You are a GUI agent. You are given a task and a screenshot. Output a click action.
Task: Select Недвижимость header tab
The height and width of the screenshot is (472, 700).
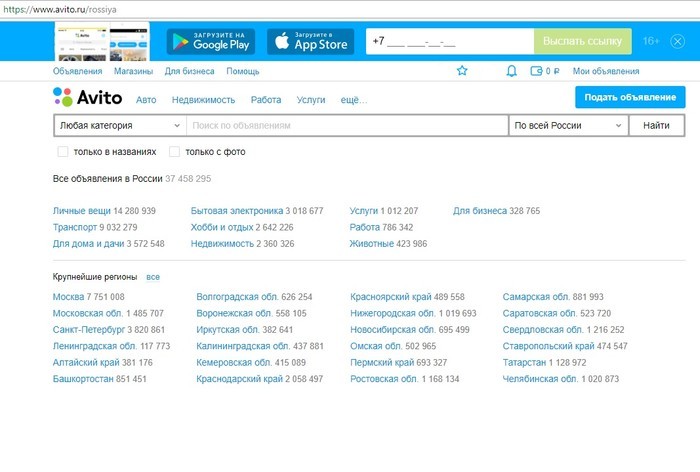tap(204, 100)
